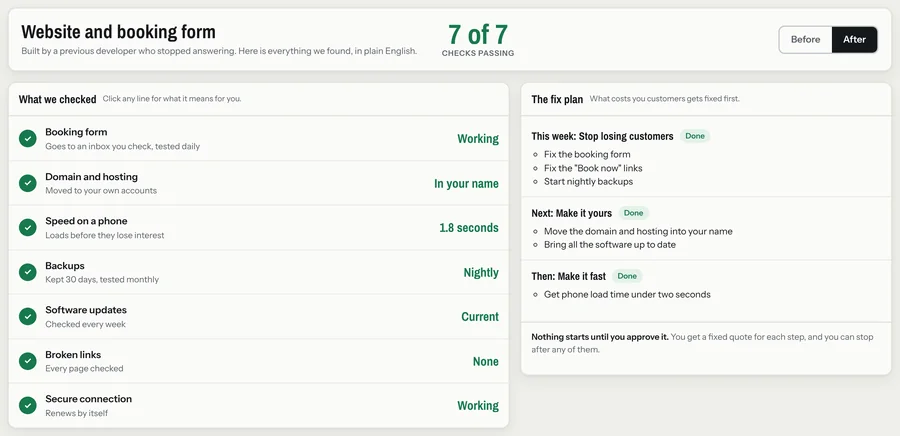Click the Every page checked subtitle
The image size is (900, 436).
(x=84, y=368)
